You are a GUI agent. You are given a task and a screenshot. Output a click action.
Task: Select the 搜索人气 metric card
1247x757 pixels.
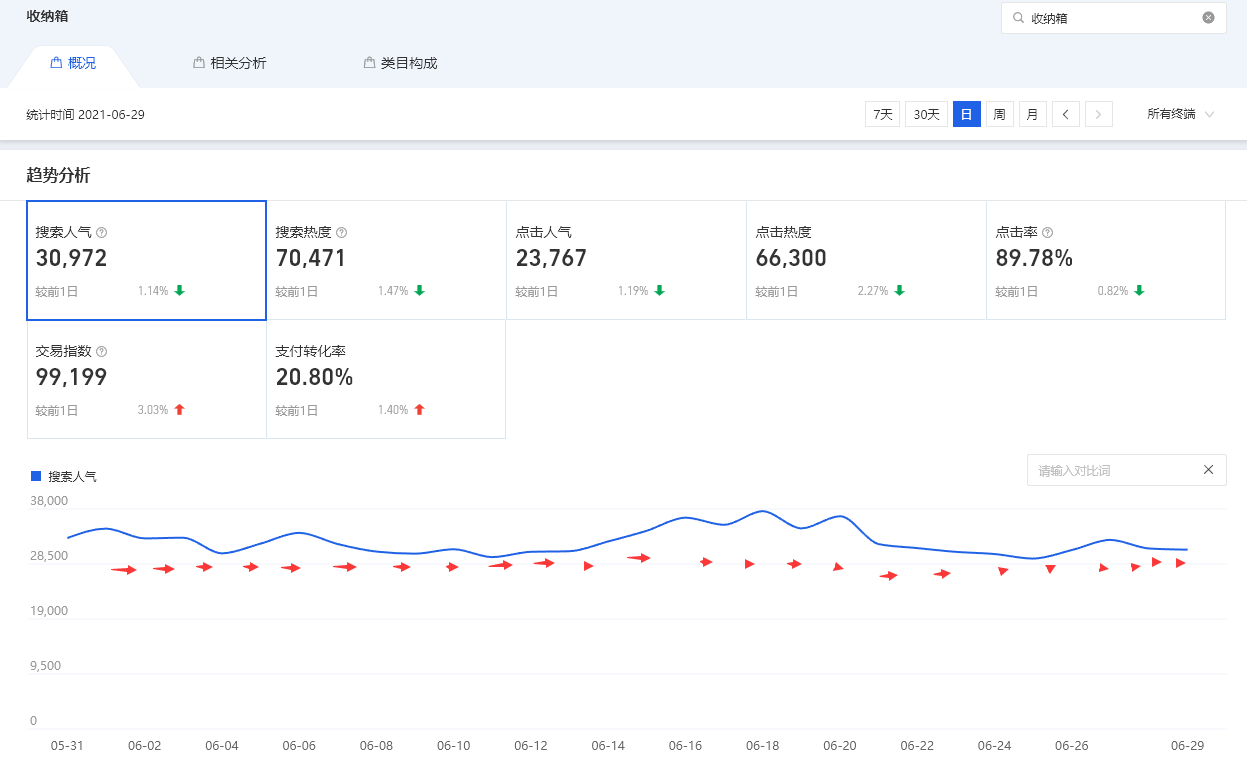tap(146, 260)
